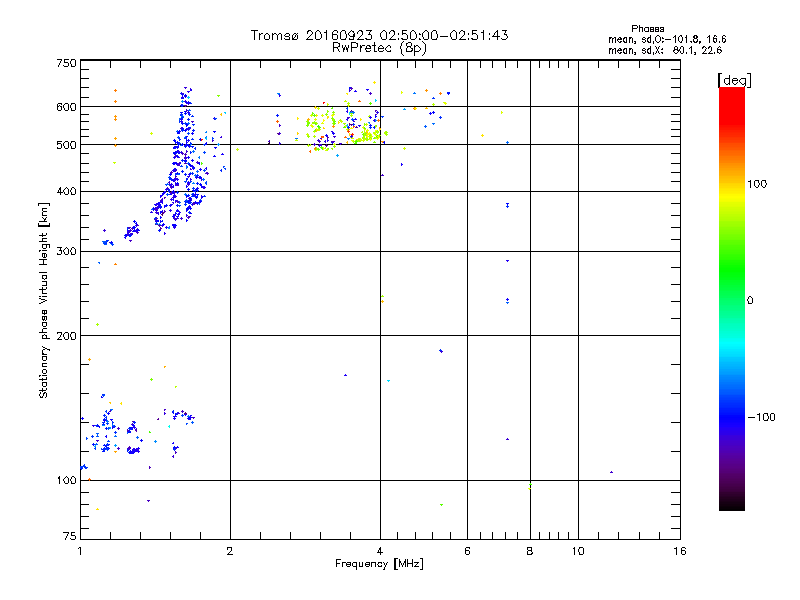Click the colorbar '-100' tick label
Viewport: 800px width, 600px height.
click(761, 417)
